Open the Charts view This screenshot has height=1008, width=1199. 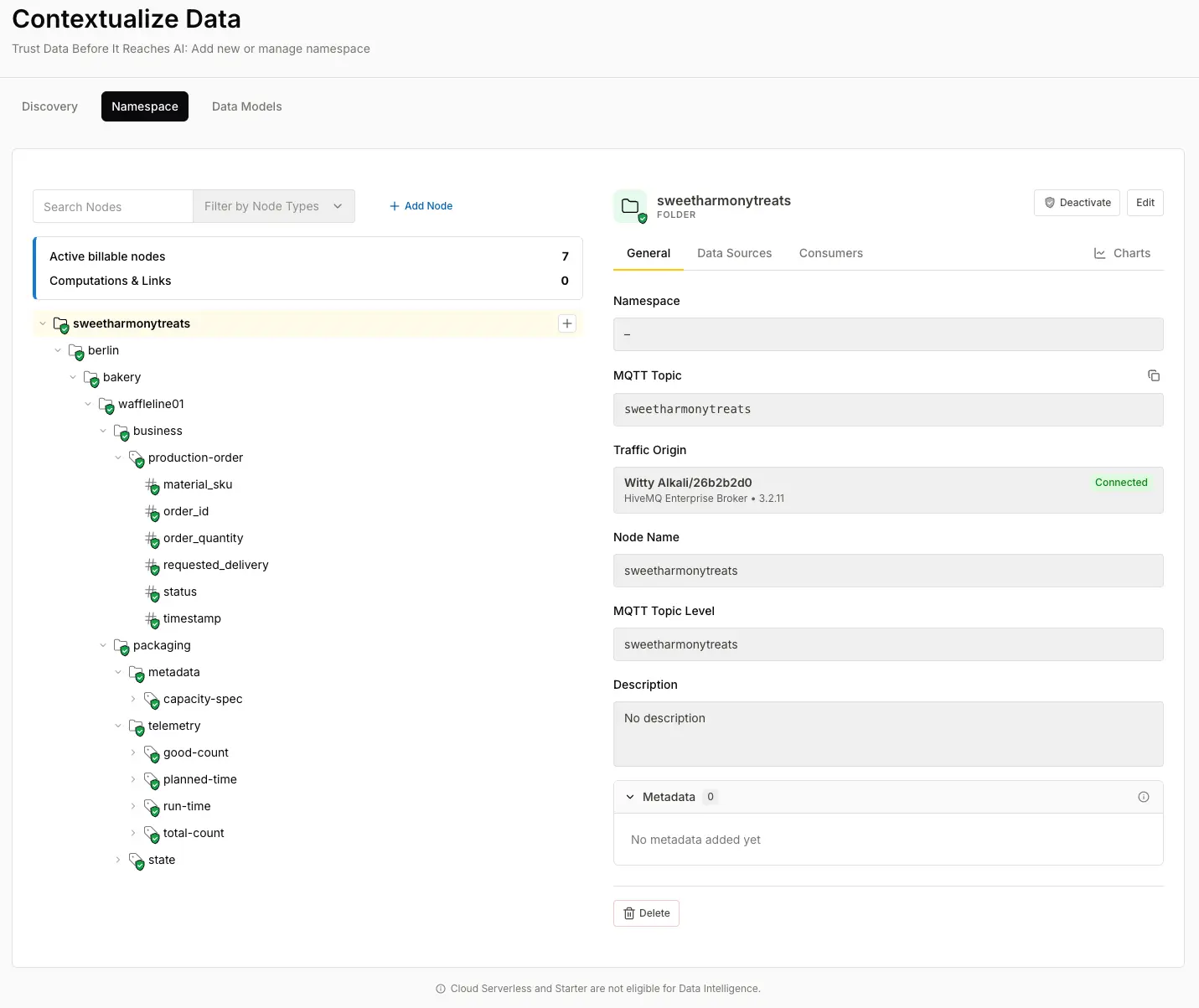tap(1122, 253)
